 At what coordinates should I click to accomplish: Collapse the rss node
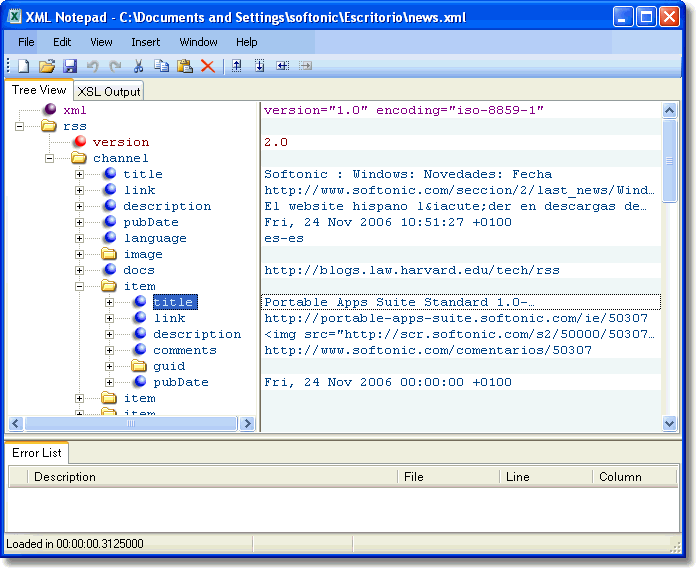point(19,126)
